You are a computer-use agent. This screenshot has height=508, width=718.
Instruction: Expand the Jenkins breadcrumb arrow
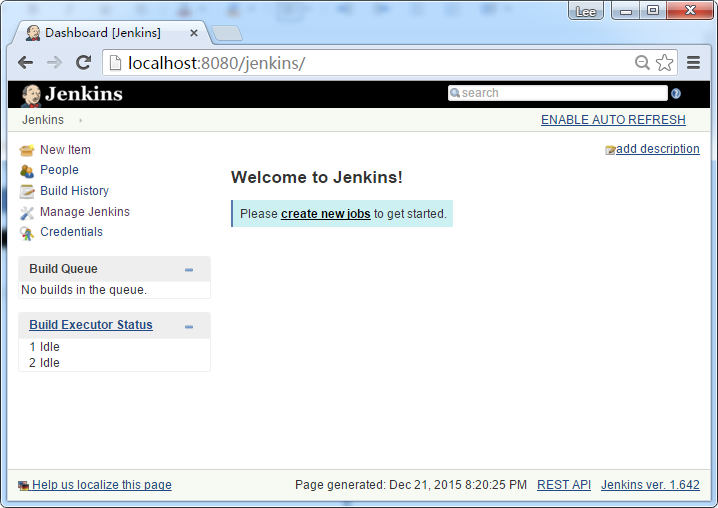tap(81, 120)
